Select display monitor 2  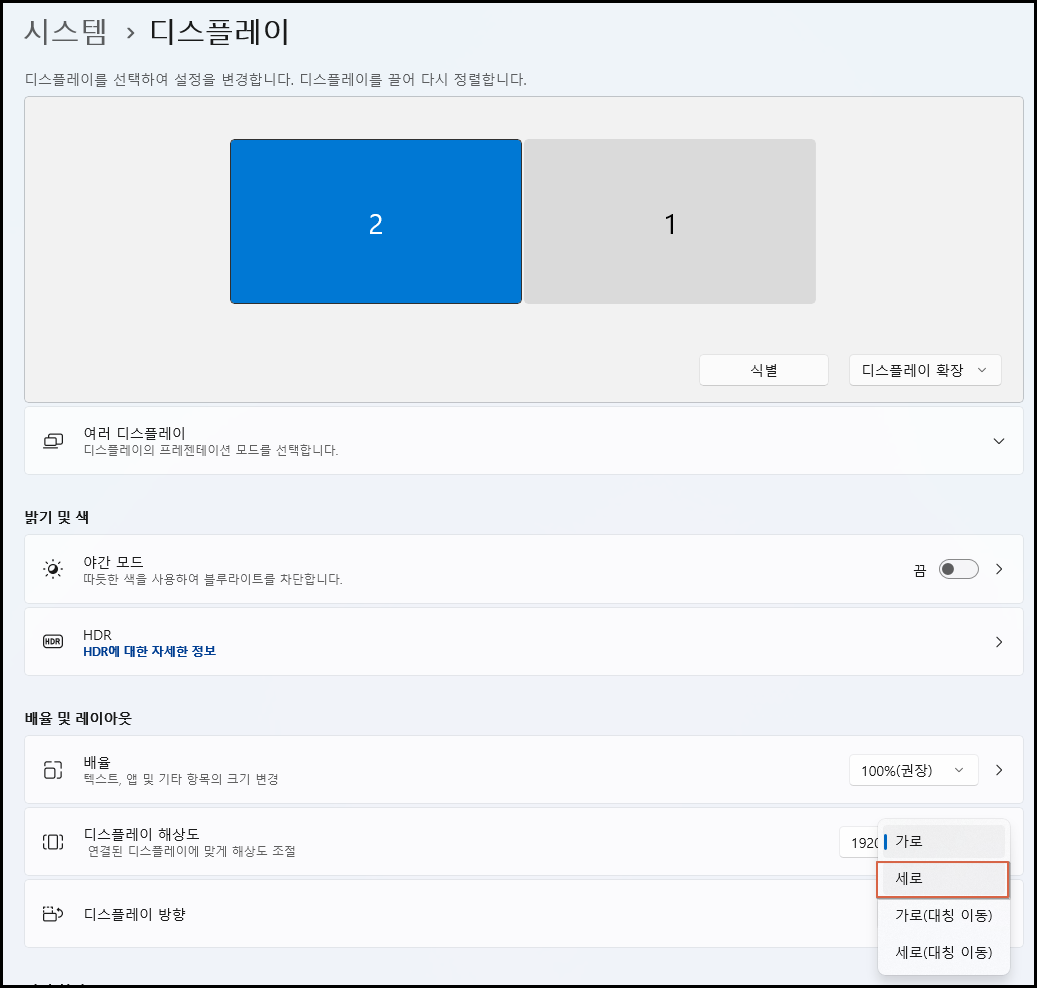click(376, 222)
